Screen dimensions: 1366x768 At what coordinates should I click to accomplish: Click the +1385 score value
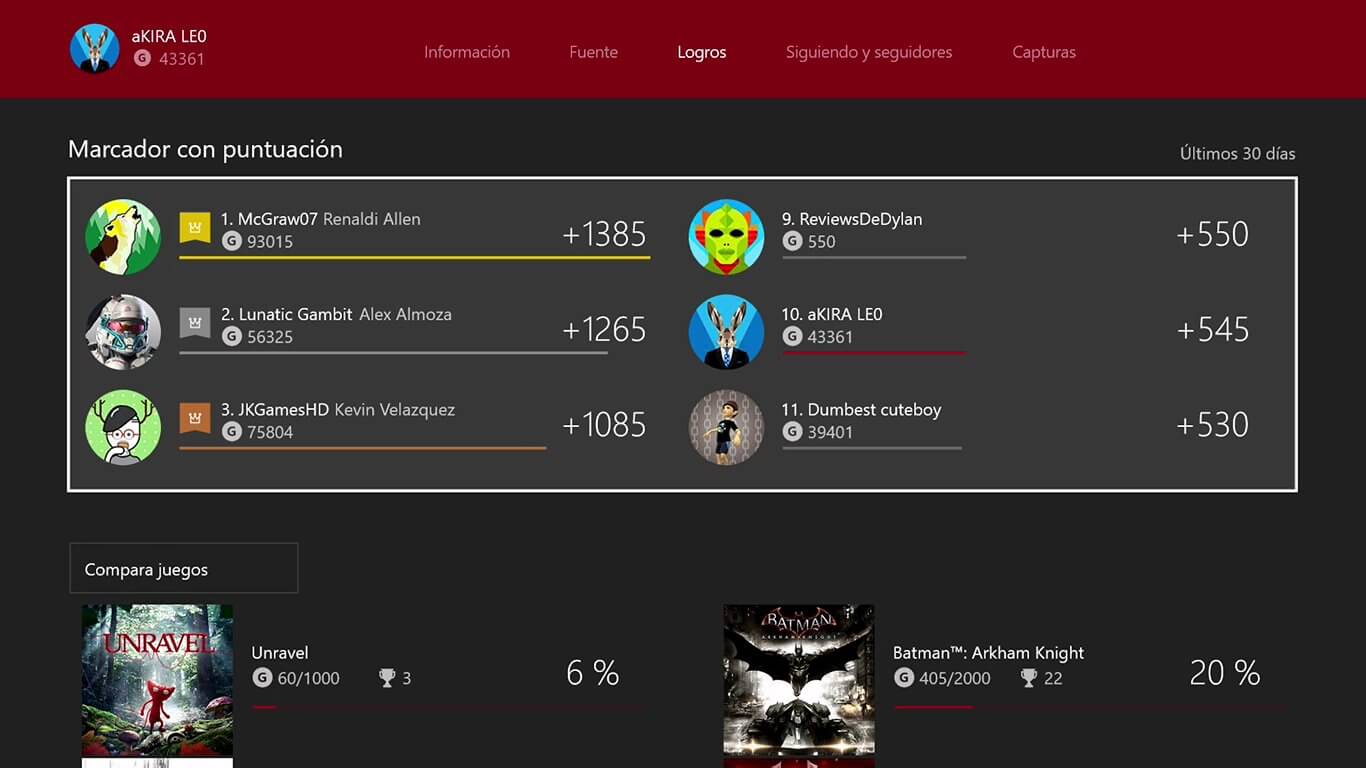[604, 234]
